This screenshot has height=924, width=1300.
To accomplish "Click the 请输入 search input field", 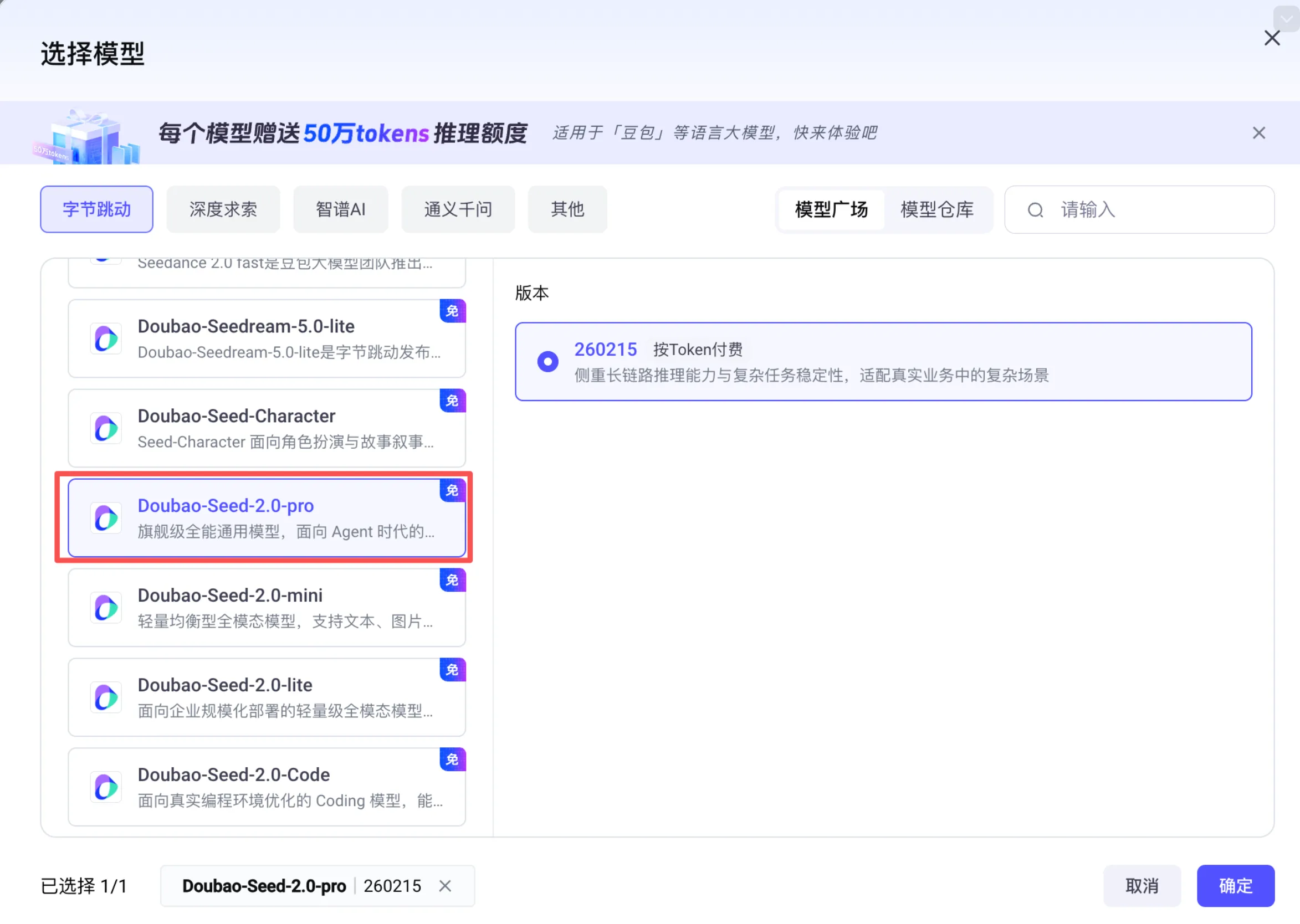I will [x=1139, y=210].
